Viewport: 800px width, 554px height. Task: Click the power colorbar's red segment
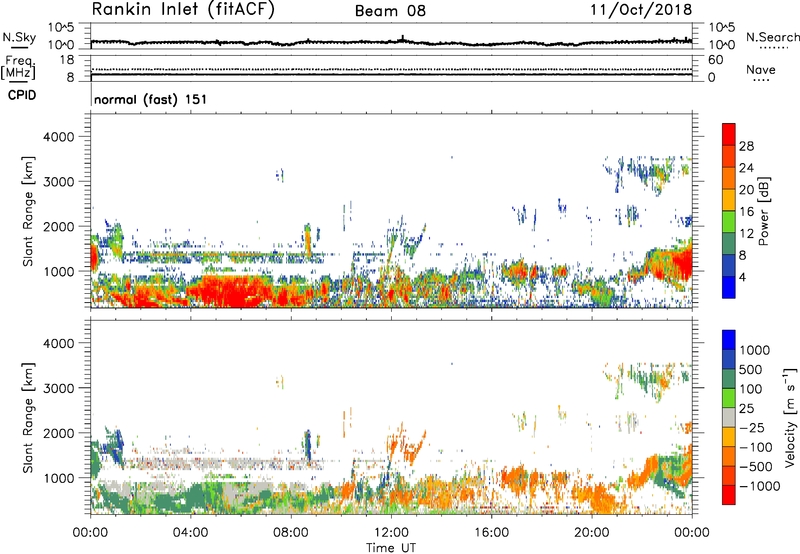[729, 134]
